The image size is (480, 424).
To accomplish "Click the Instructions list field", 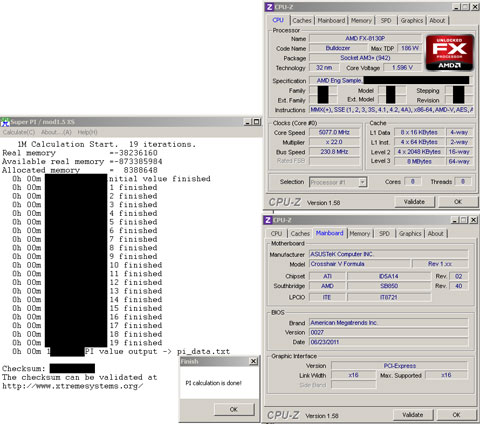I will tap(391, 110).
